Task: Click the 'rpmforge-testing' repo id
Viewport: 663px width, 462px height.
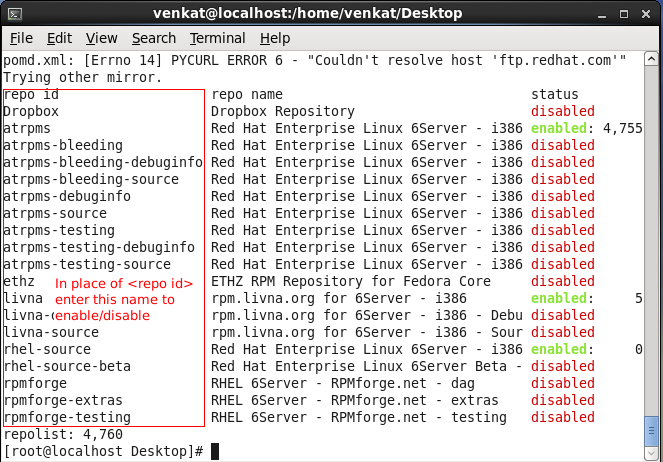Action: 67,418
